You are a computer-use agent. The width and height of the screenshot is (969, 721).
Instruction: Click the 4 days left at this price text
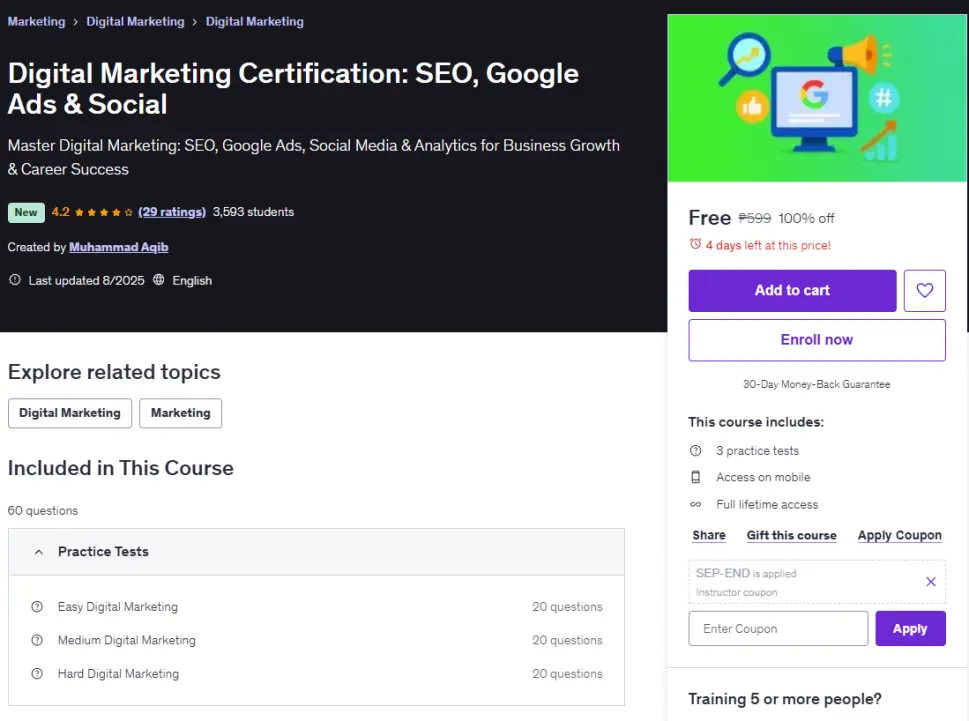tap(768, 245)
